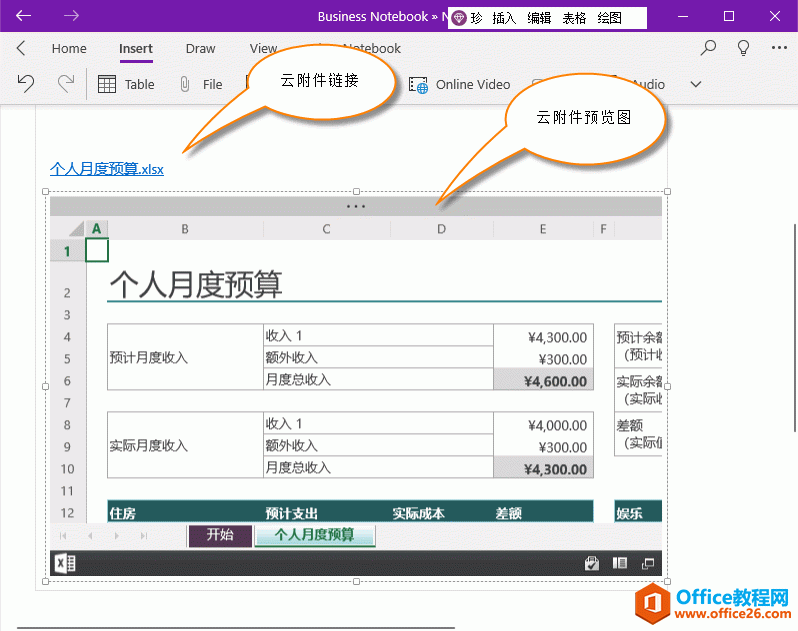Image resolution: width=798 pixels, height=631 pixels.
Task: Select cell A1 in spreadsheet preview
Action: [x=97, y=251]
